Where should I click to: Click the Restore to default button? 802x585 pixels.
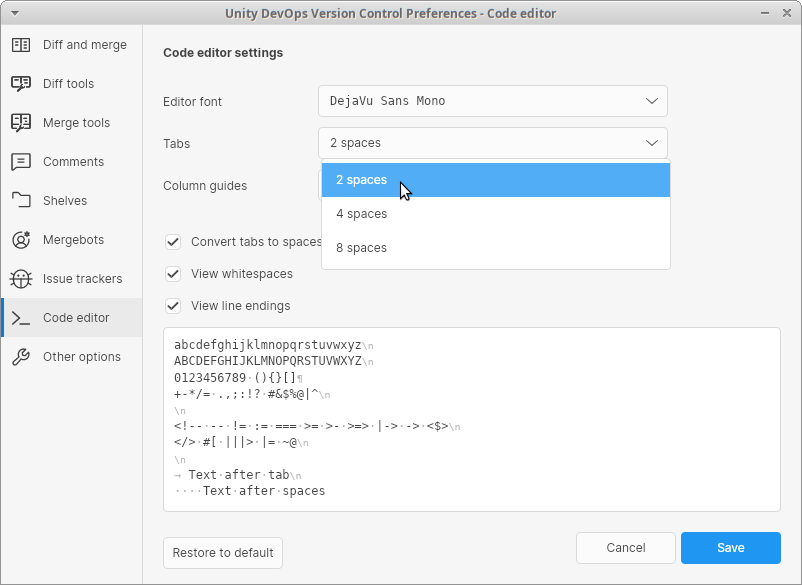(x=222, y=552)
